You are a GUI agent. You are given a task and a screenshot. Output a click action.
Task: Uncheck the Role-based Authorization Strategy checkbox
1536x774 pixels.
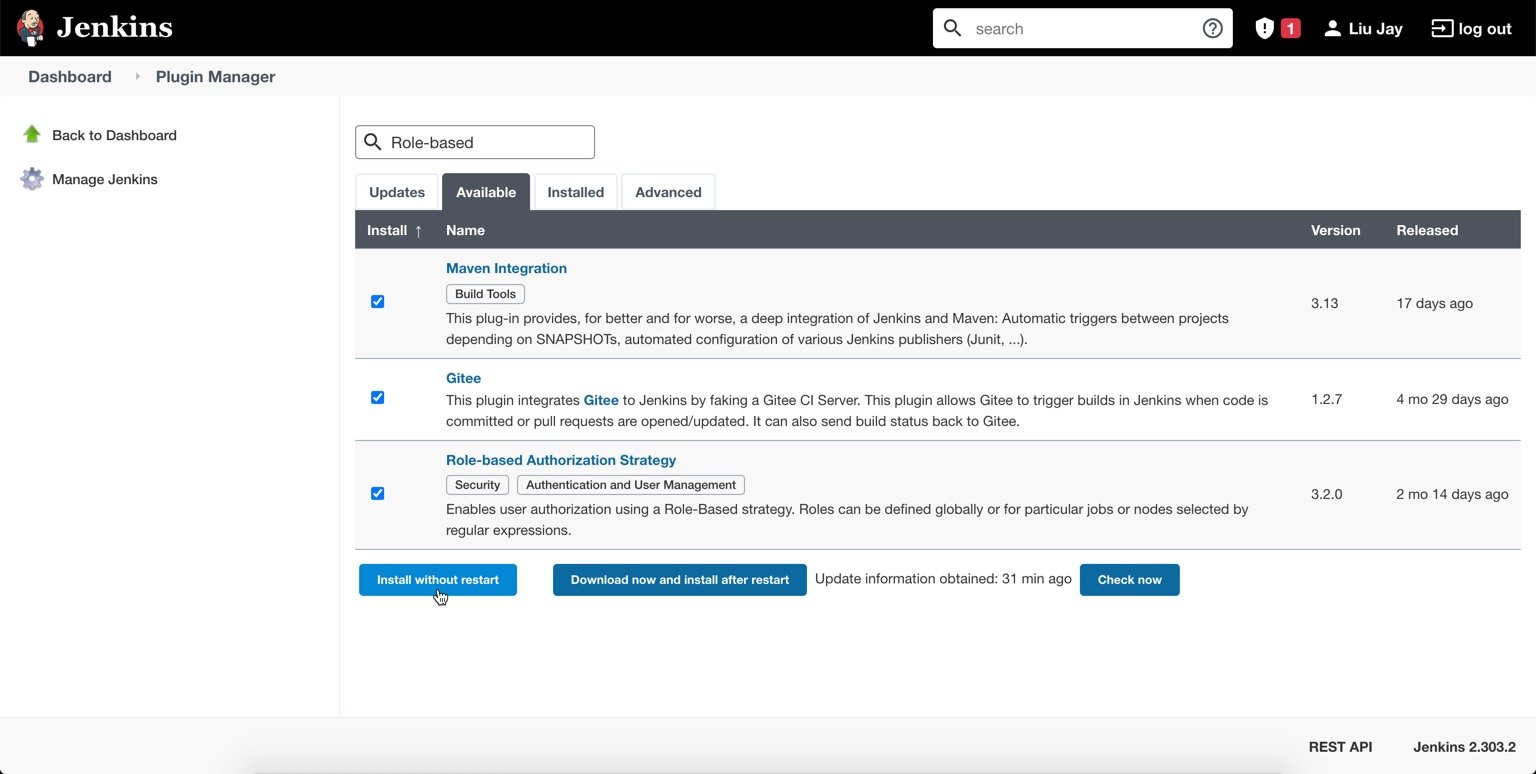point(377,493)
